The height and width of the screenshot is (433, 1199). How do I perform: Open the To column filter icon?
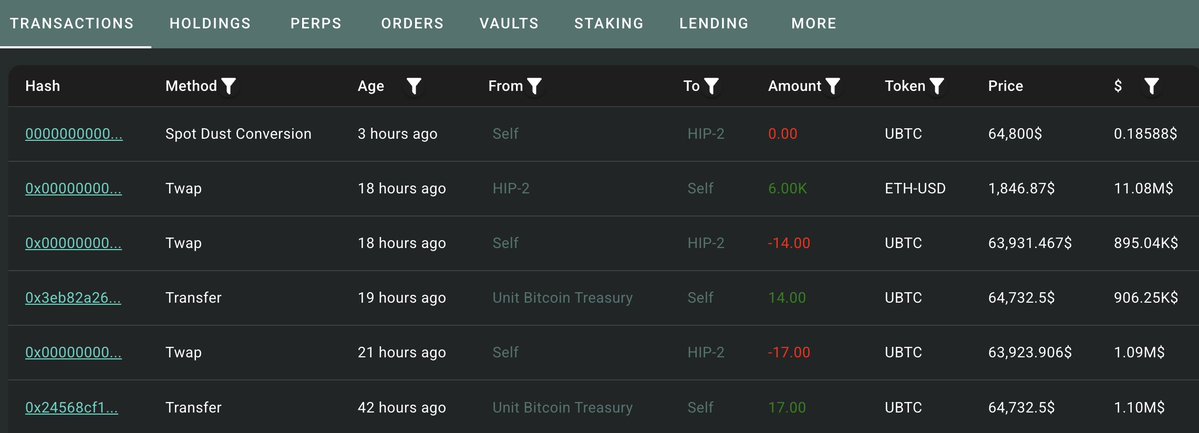(x=711, y=86)
